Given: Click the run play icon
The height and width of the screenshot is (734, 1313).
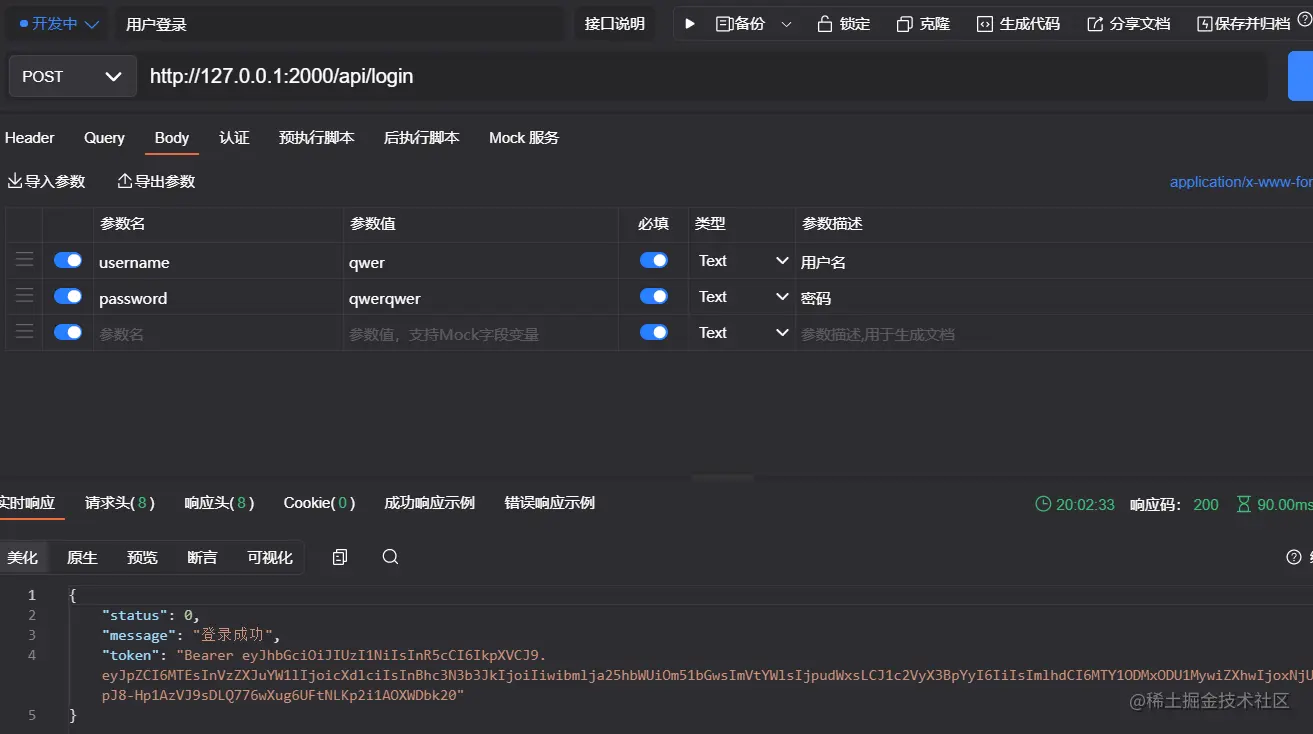Looking at the screenshot, I should tap(690, 23).
